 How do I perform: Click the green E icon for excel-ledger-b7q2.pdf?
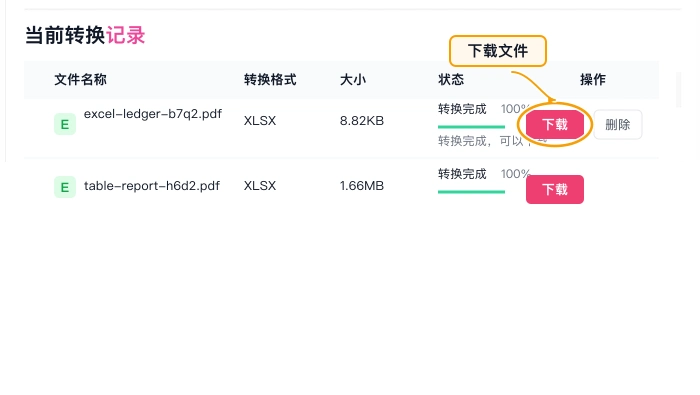pos(65,124)
